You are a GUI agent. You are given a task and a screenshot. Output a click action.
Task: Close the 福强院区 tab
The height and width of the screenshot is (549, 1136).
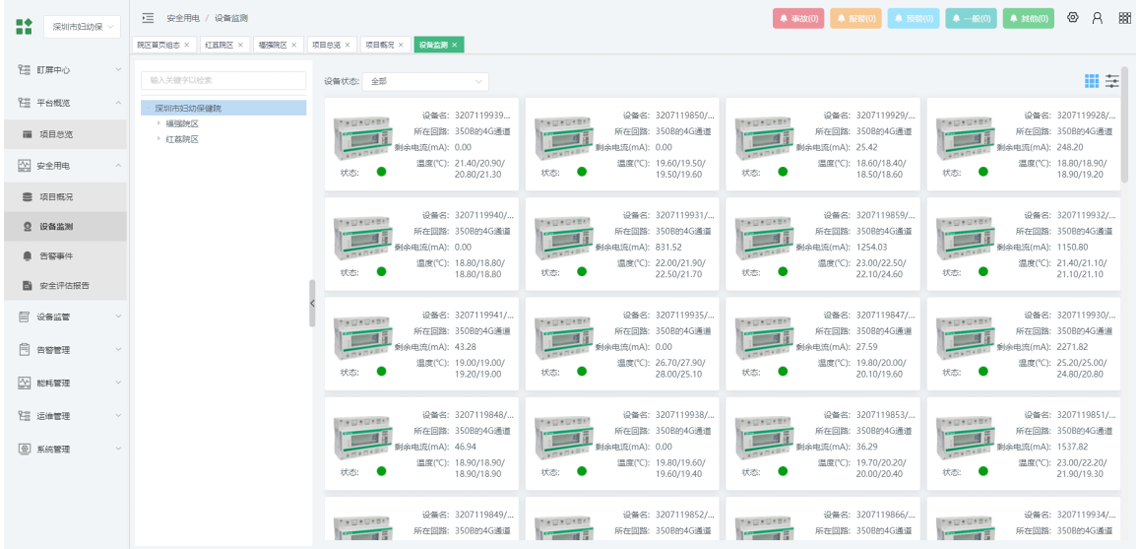pyautogui.click(x=294, y=45)
